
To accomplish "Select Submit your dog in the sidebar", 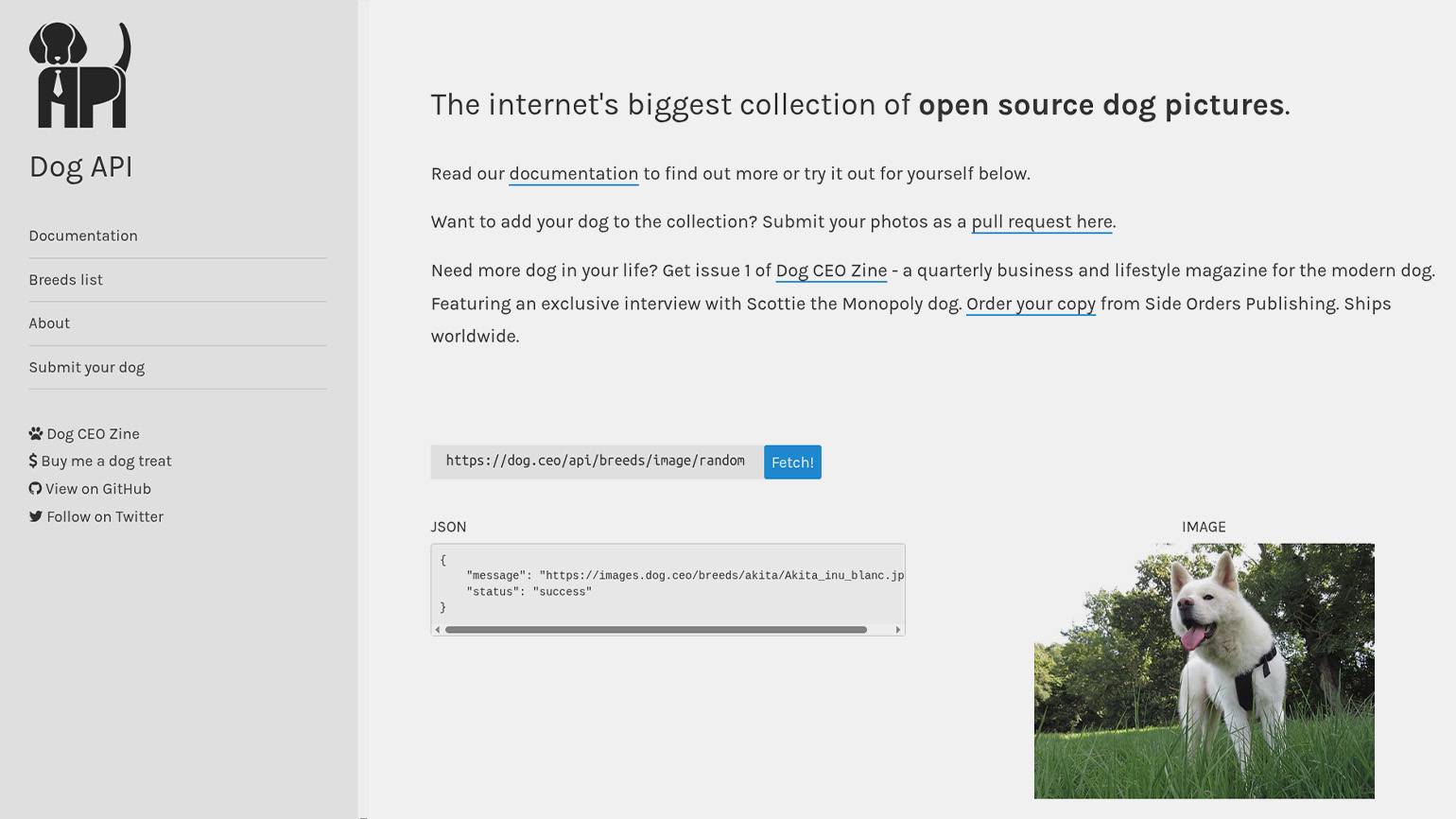I will [87, 368].
